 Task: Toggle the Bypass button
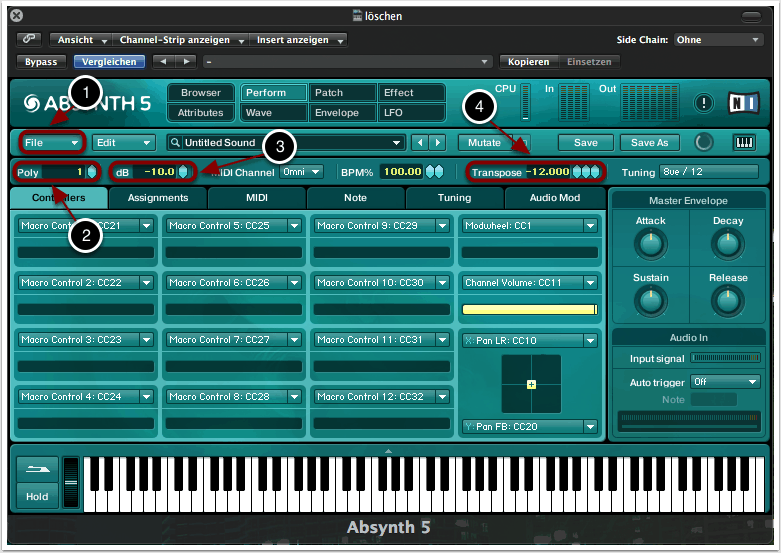(40, 62)
